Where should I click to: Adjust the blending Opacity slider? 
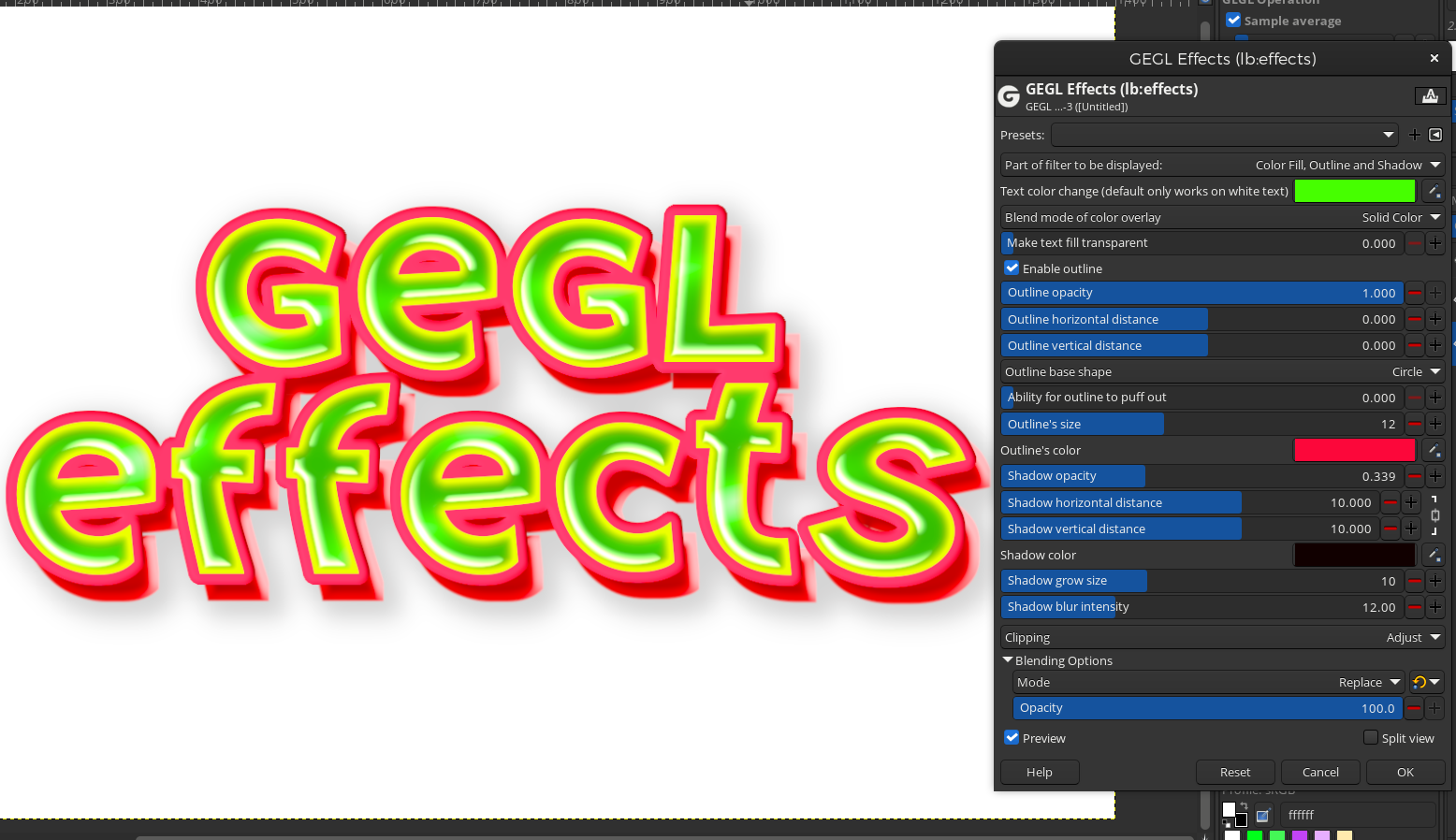pos(1208,708)
